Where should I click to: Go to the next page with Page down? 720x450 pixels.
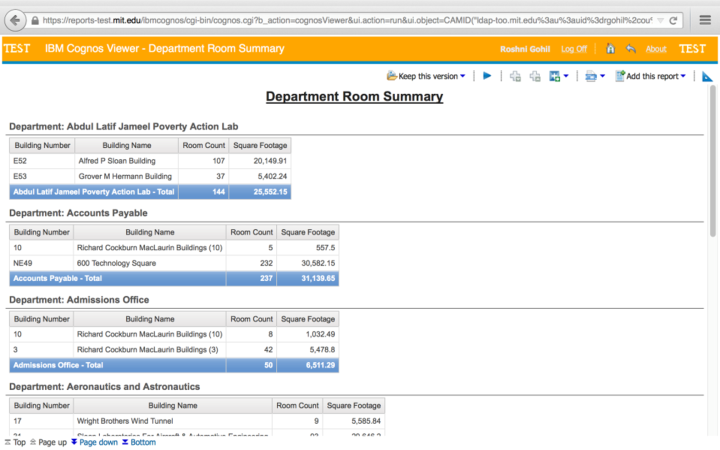(94, 442)
